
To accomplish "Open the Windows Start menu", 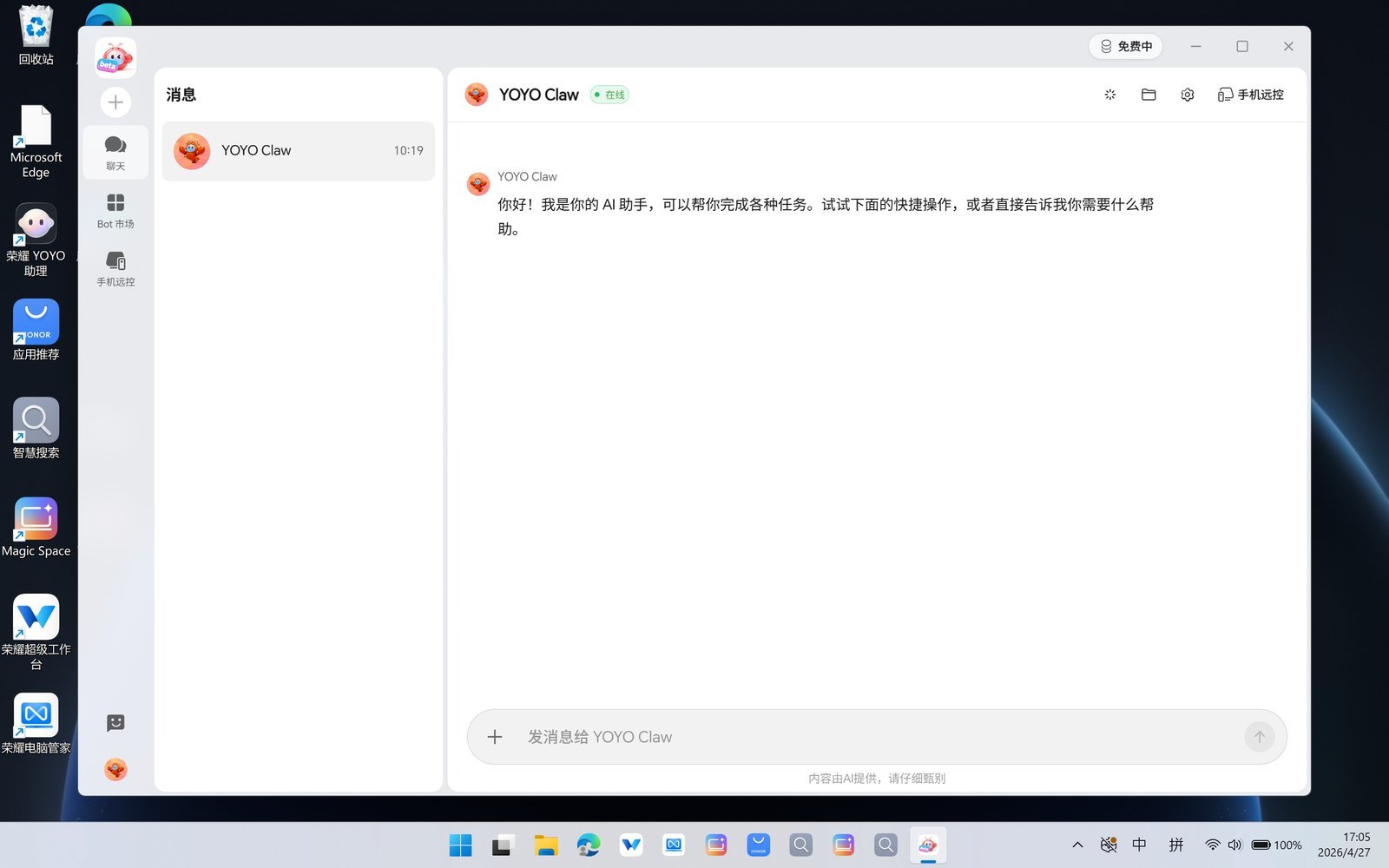I will click(460, 845).
